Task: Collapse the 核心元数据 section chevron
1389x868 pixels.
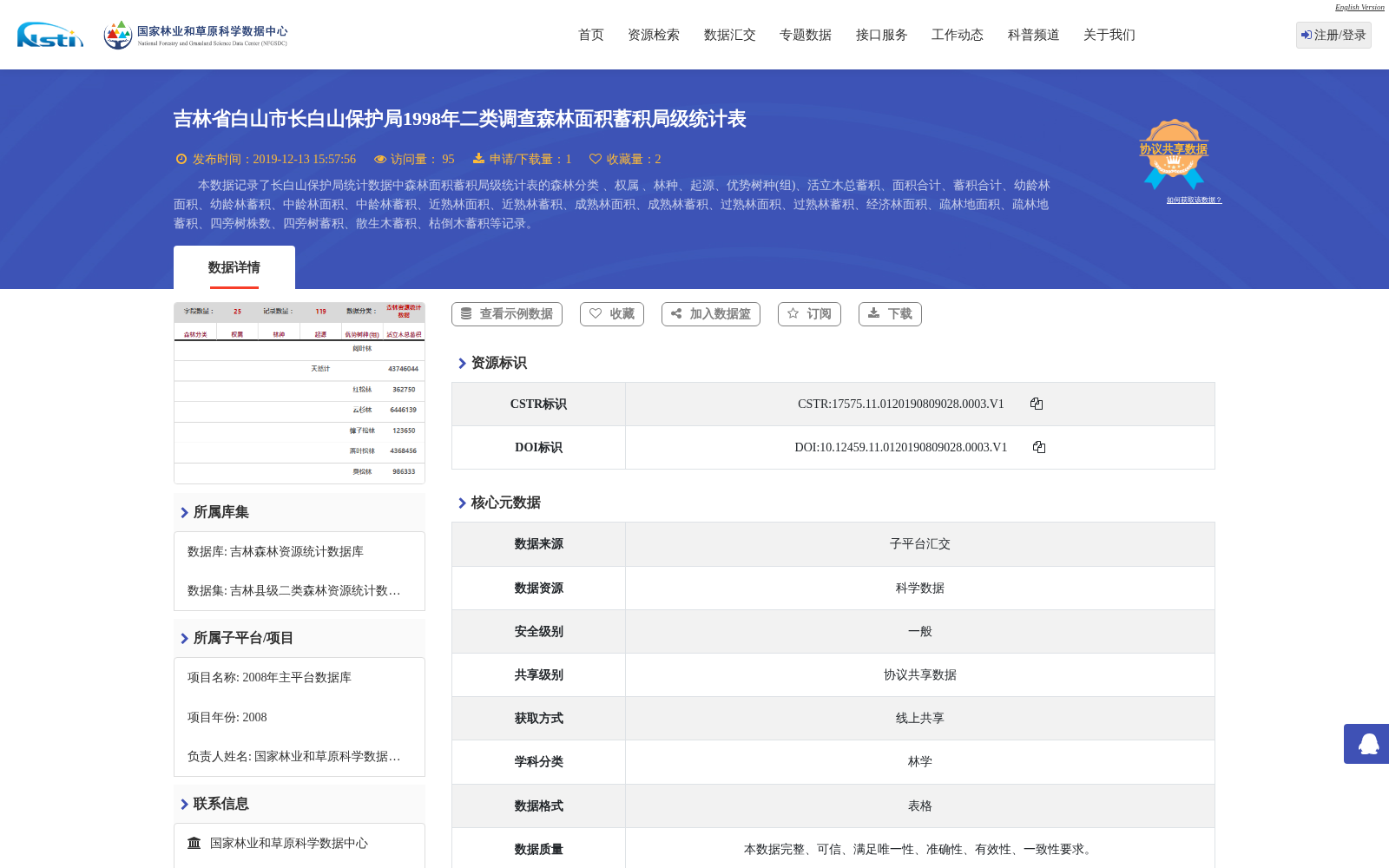Action: pos(462,503)
